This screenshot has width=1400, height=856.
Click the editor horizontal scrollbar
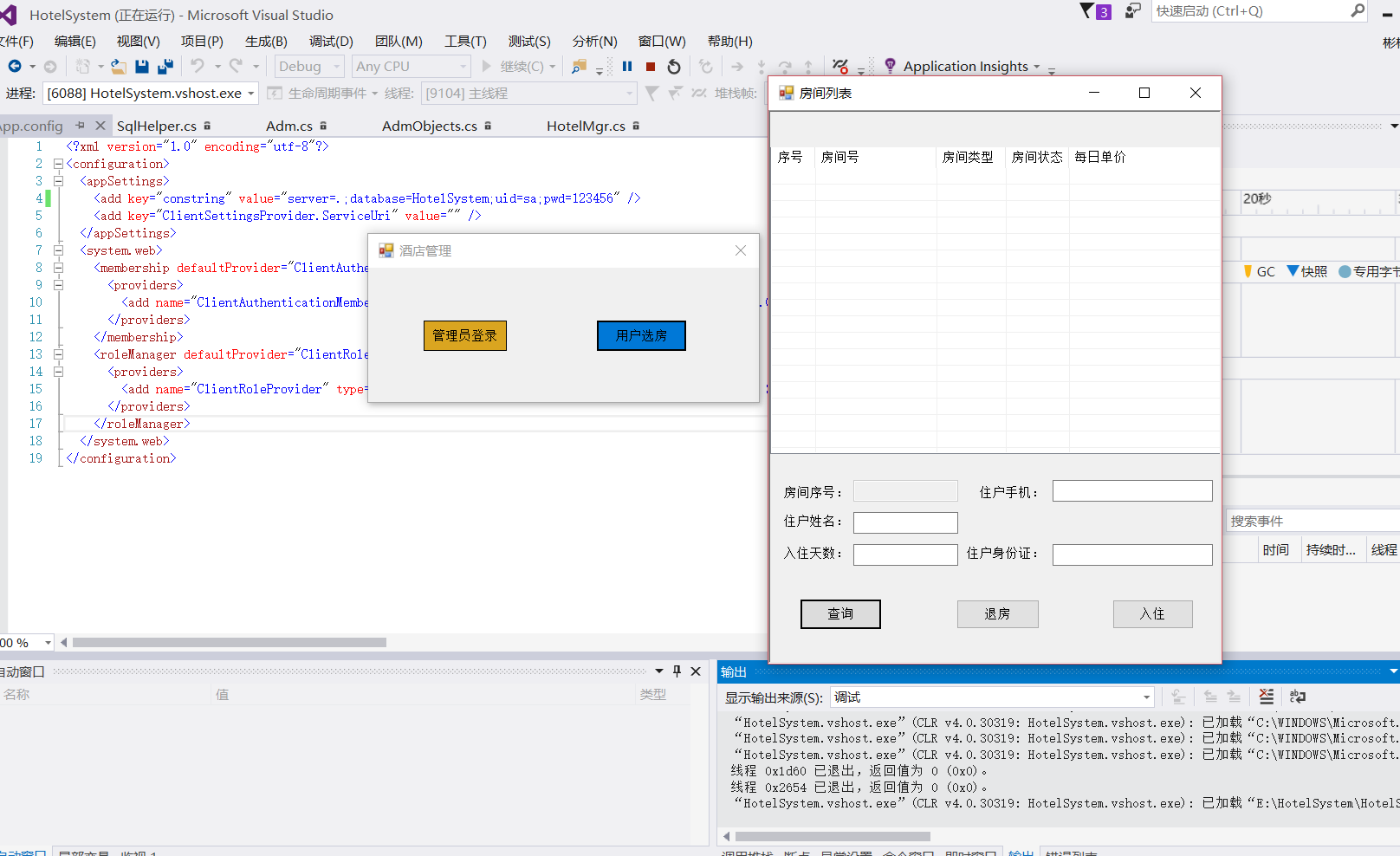(230, 643)
